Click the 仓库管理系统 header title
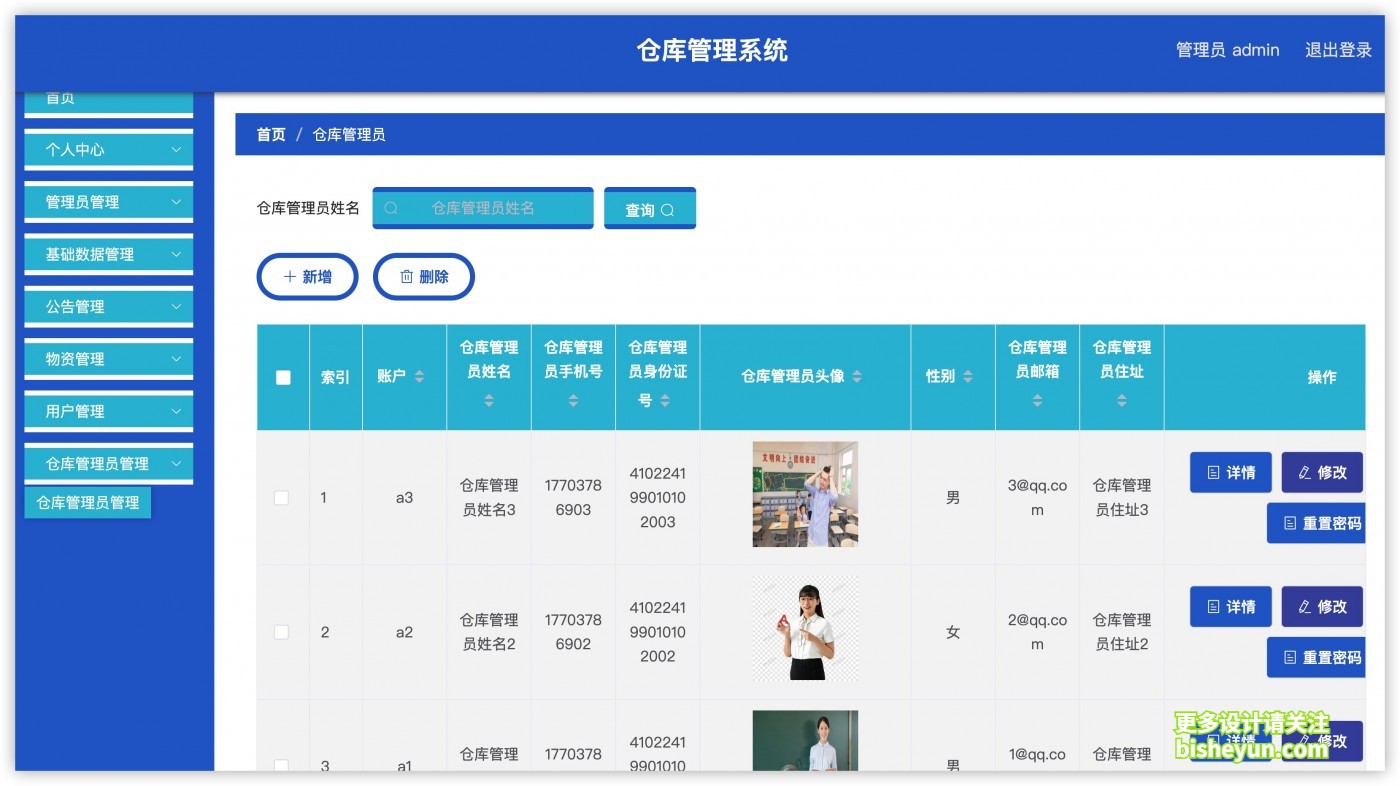1400x786 pixels. tap(712, 50)
